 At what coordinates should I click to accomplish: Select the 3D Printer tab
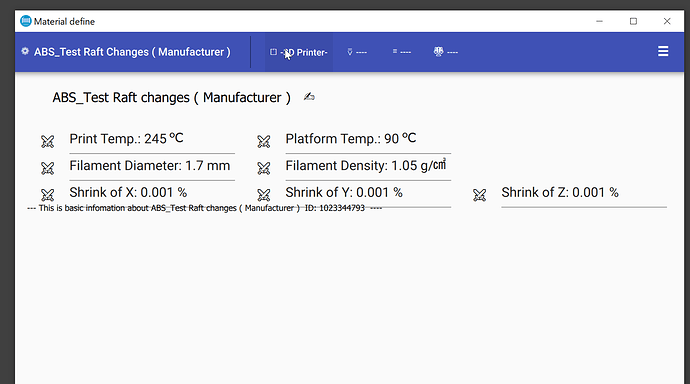coord(299,52)
